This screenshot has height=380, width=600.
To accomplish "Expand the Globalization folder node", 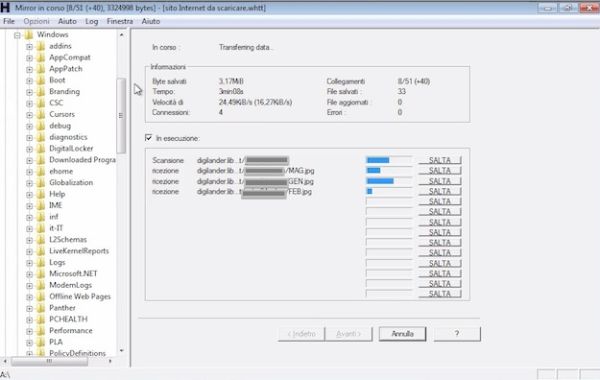I will click(29, 183).
